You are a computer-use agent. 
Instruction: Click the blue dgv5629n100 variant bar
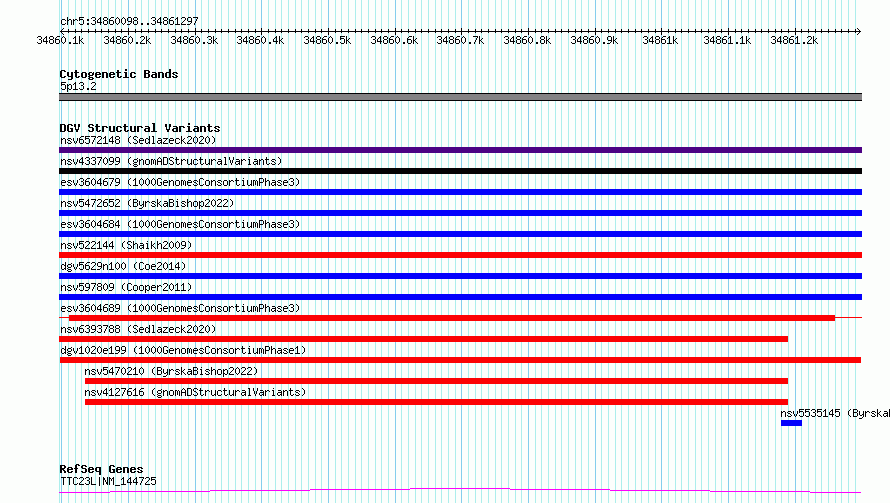click(460, 276)
